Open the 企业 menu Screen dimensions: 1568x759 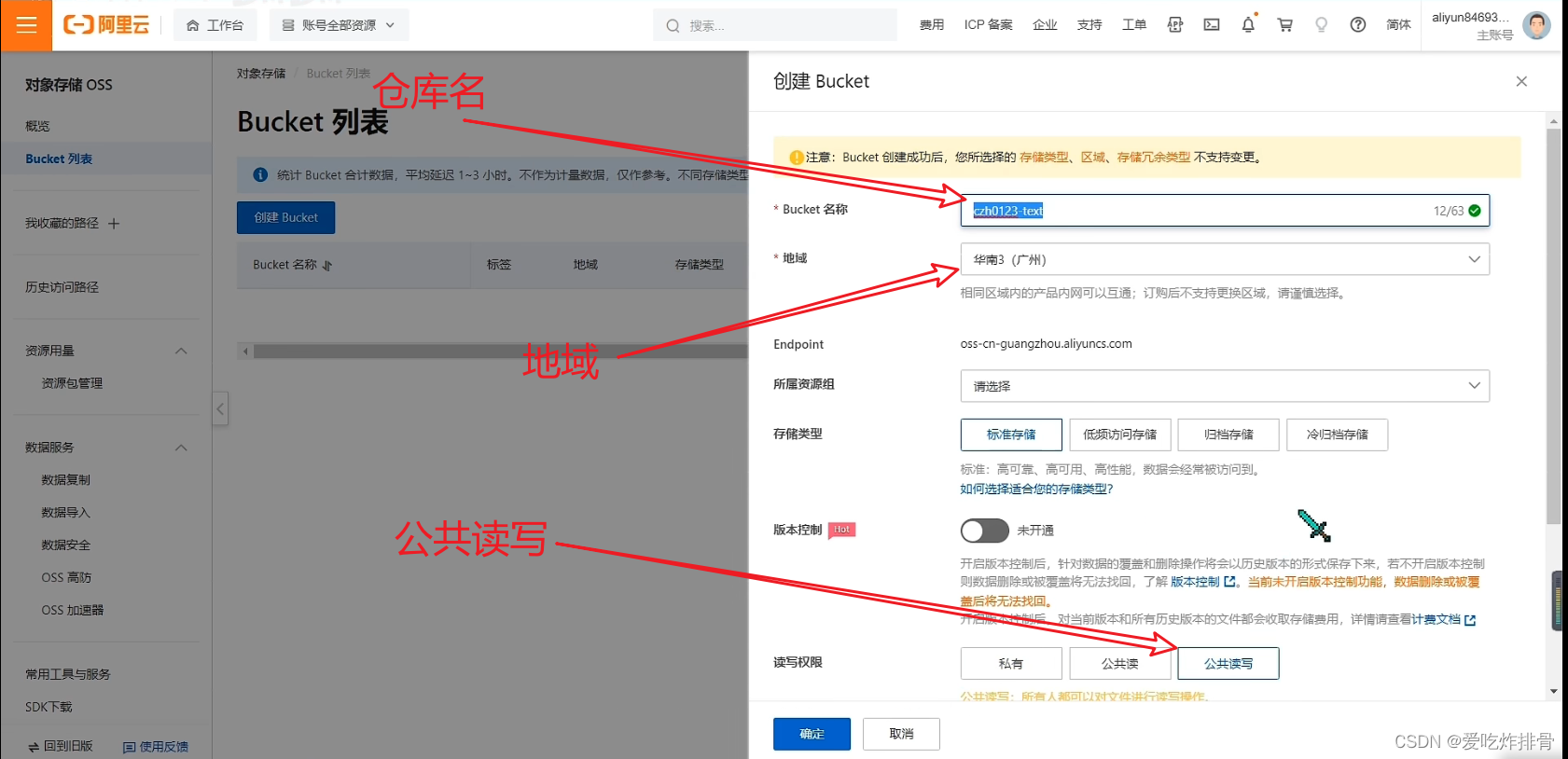1045,25
